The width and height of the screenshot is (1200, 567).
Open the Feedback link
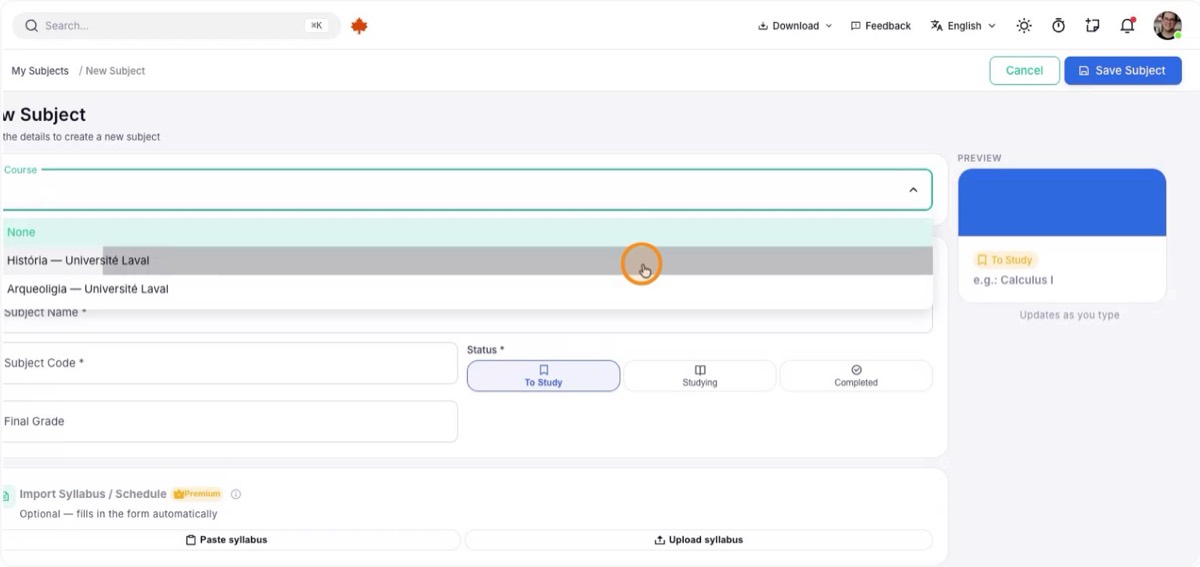[880, 26]
